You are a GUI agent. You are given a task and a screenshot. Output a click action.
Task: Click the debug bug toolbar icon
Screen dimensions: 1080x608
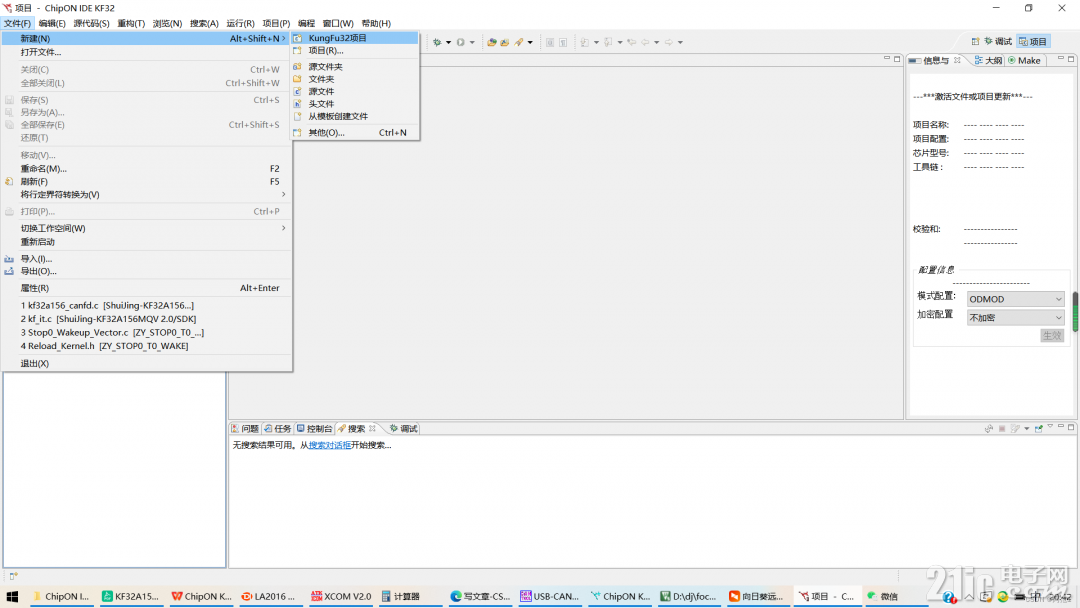click(x=437, y=42)
